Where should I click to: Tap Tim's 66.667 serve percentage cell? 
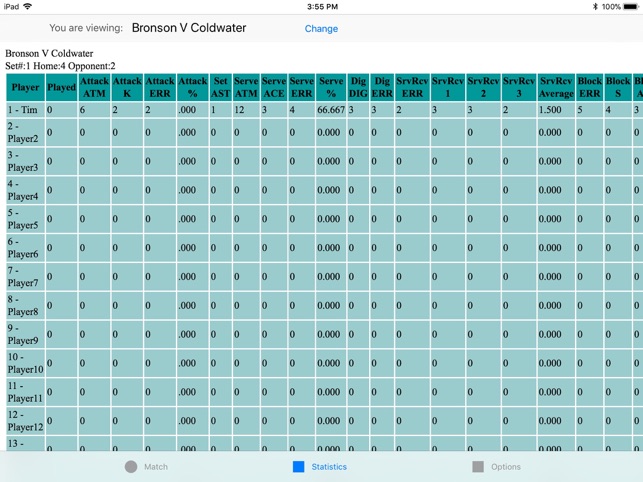[x=330, y=110]
